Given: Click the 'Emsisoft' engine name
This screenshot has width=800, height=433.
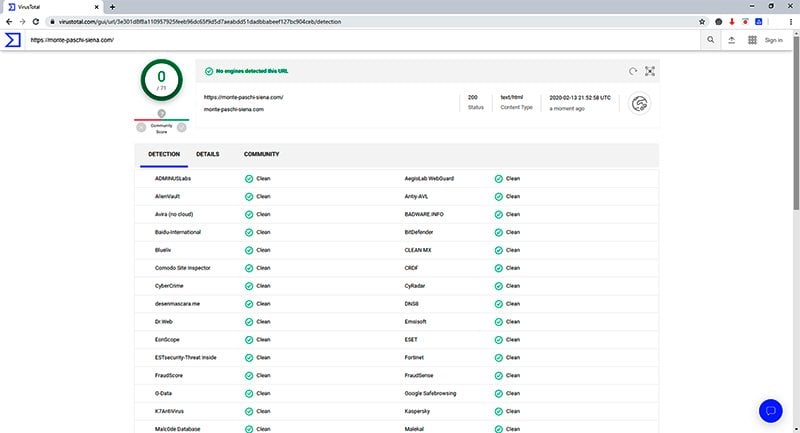Looking at the screenshot, I should (415, 322).
